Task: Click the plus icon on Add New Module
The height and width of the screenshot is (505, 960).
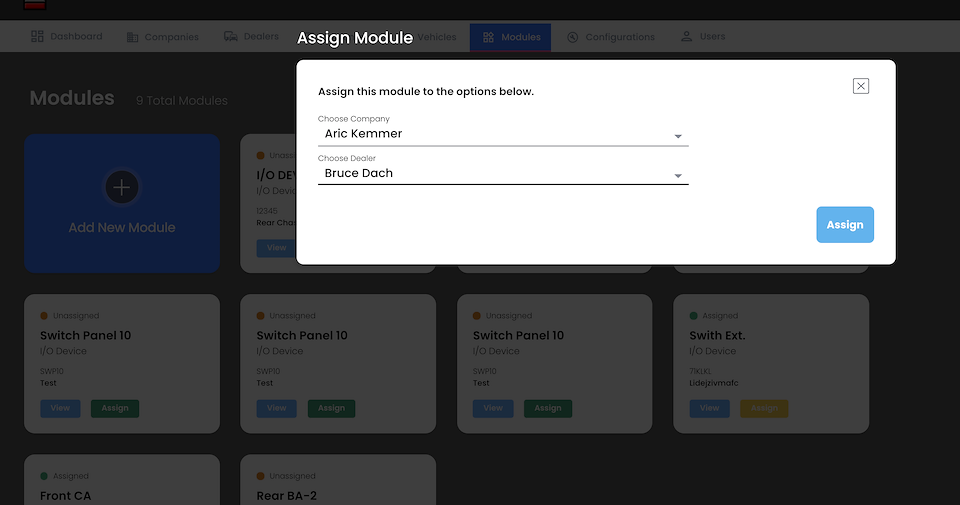Action: click(x=122, y=187)
